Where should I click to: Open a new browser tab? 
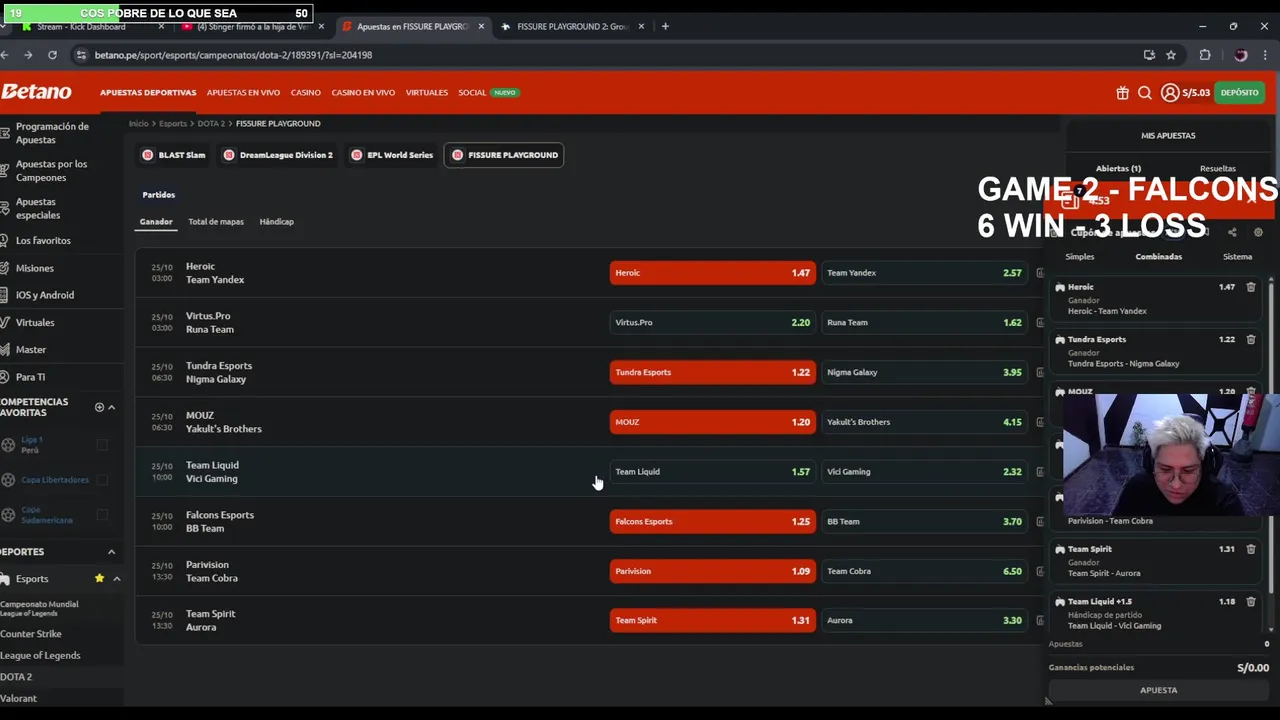665,26
